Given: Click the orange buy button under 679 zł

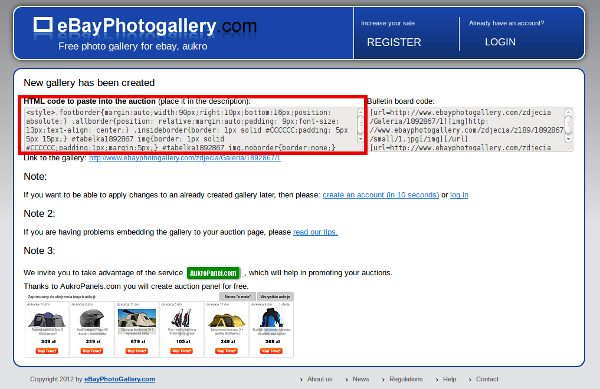Looking at the screenshot, I should tap(137, 351).
